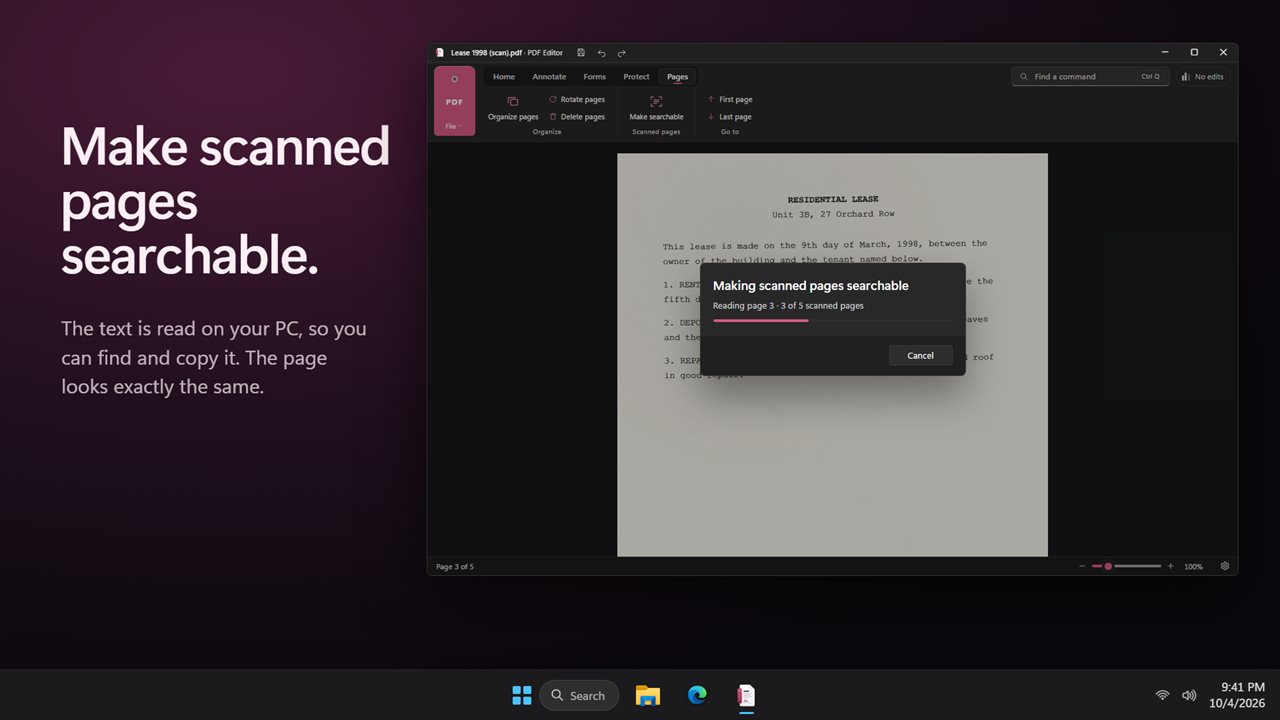Open File Explorer from the taskbar

(648, 695)
